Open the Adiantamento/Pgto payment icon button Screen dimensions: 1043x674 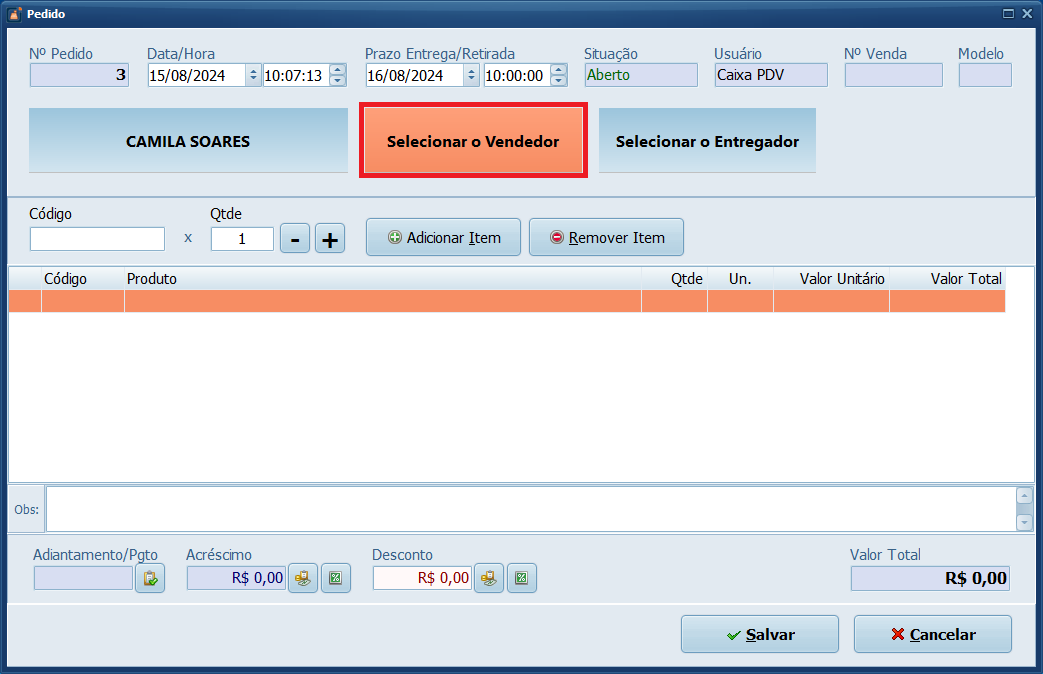(150, 578)
